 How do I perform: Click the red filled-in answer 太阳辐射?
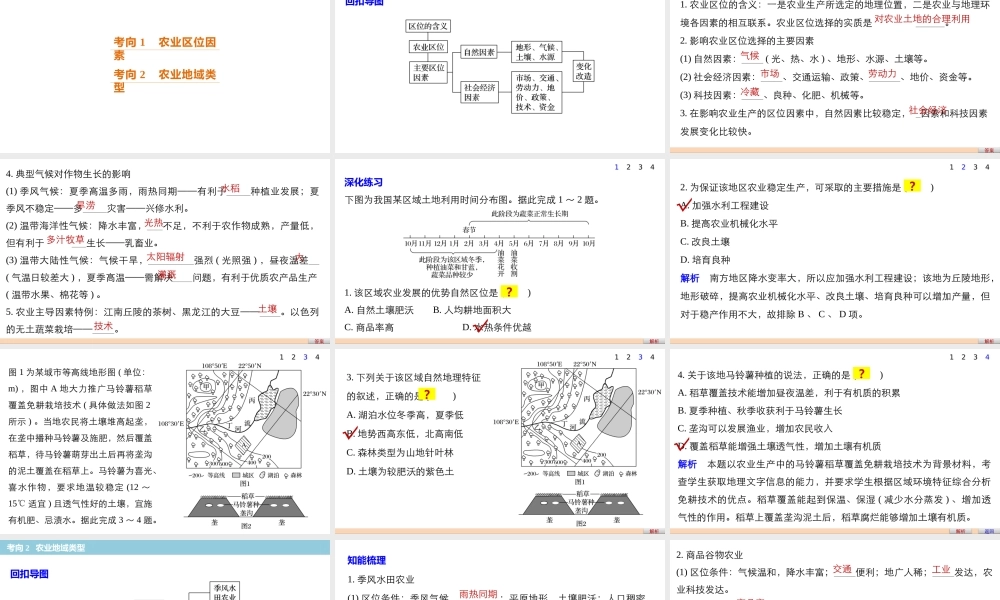(x=166, y=256)
